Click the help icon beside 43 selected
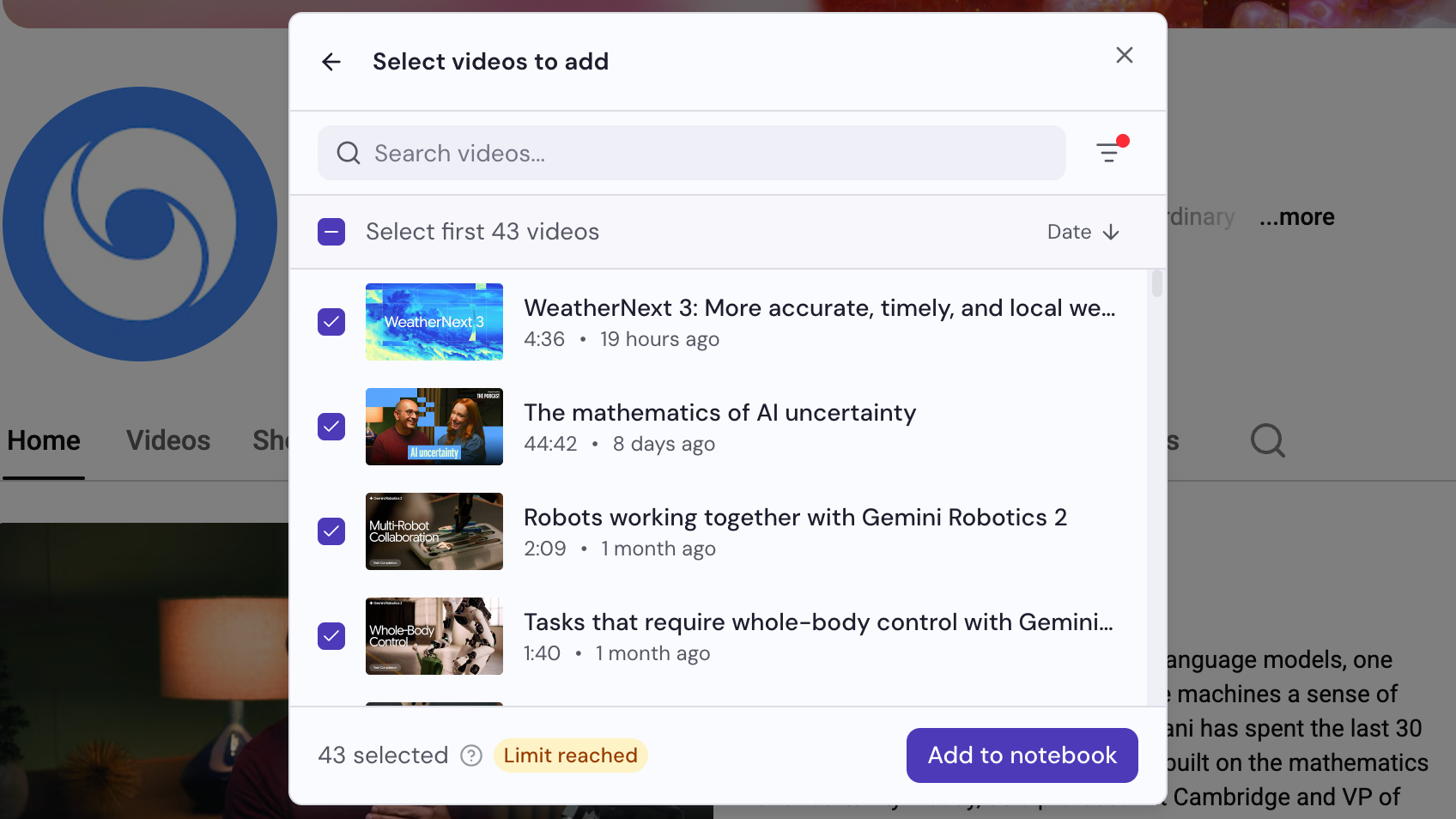The width and height of the screenshot is (1456, 819). point(471,755)
